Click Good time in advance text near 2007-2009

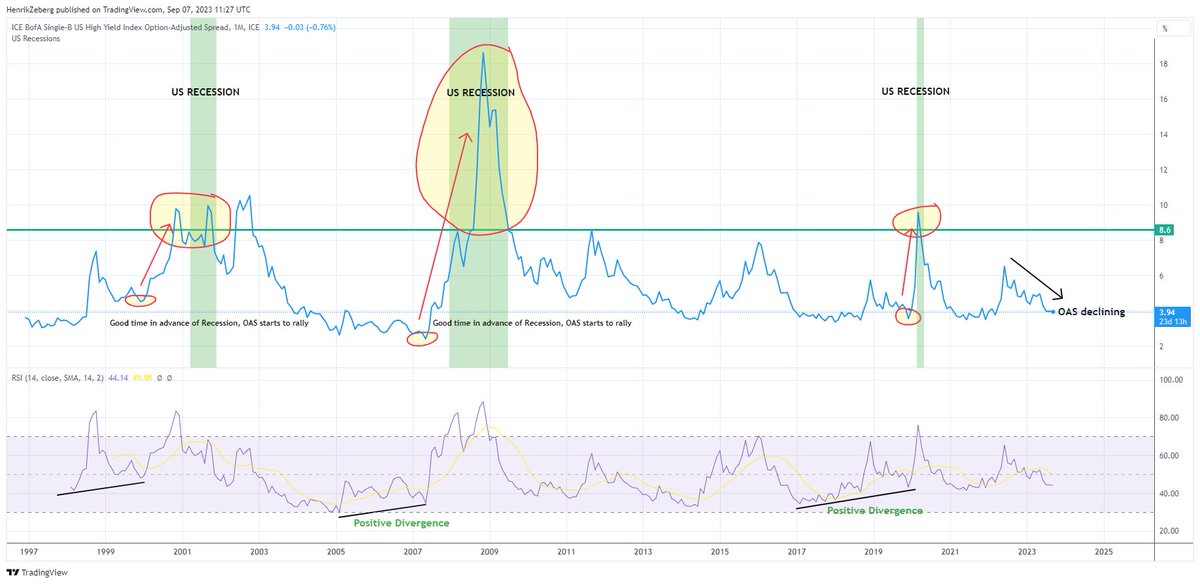click(x=532, y=323)
